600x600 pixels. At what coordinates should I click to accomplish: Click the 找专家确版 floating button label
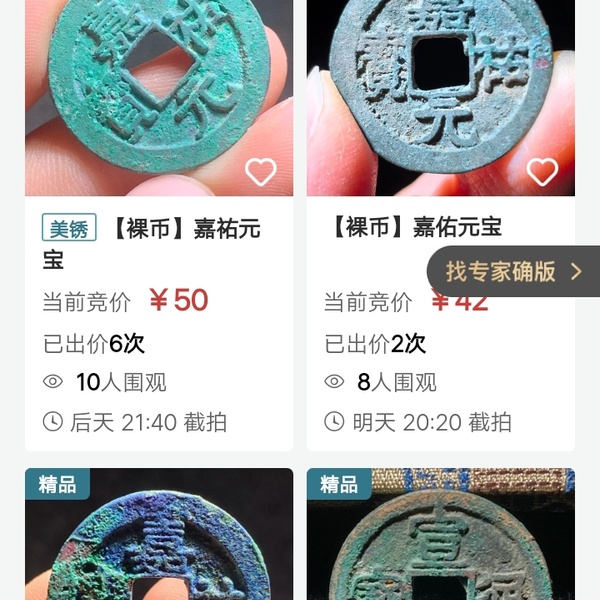pos(501,272)
